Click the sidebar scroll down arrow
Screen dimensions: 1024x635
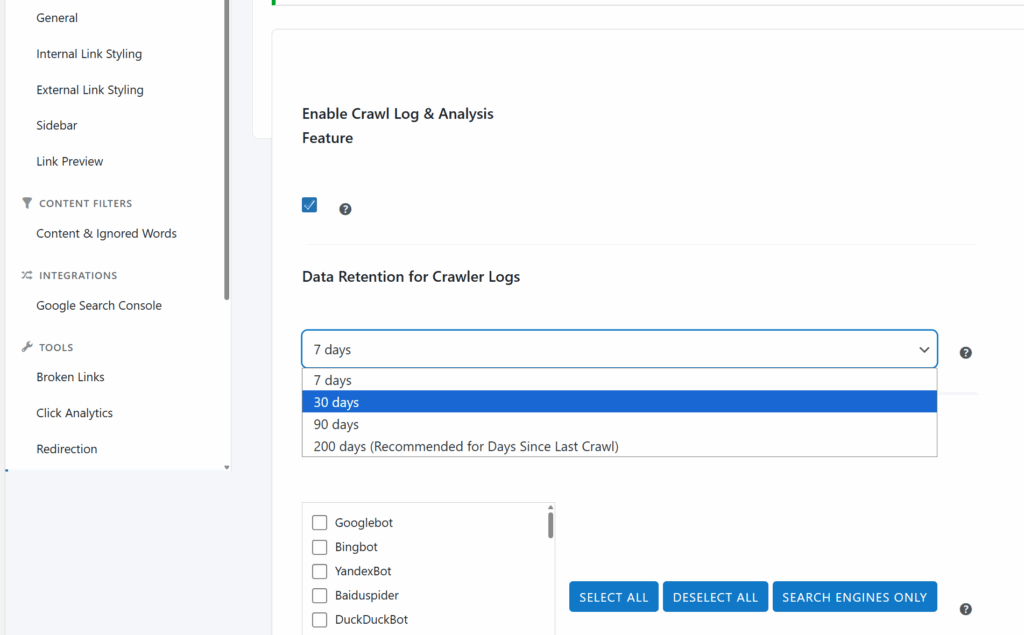pos(227,467)
